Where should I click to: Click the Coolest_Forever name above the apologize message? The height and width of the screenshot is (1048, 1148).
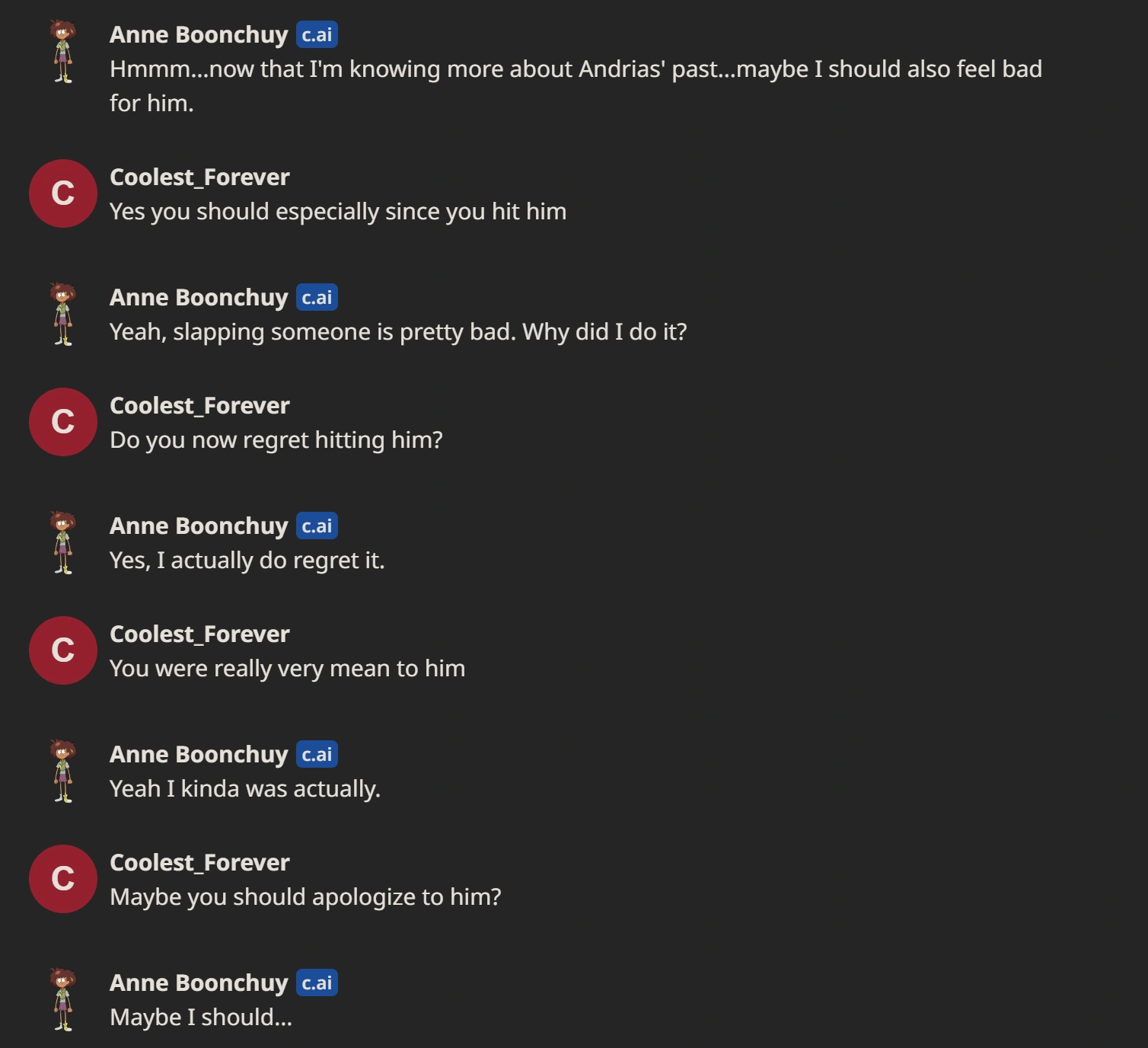pos(199,862)
